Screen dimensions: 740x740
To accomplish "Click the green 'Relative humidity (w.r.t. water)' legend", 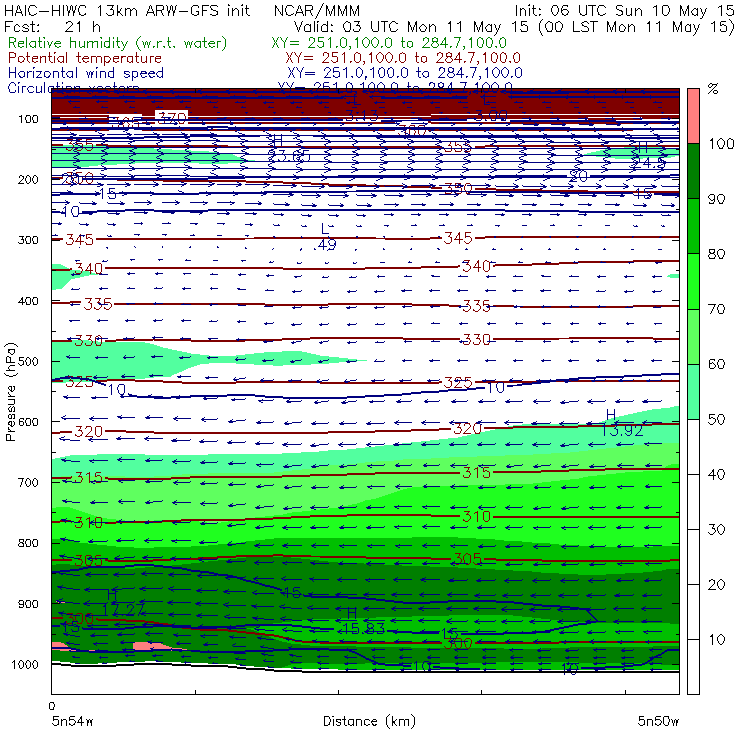I will (x=118, y=43).
